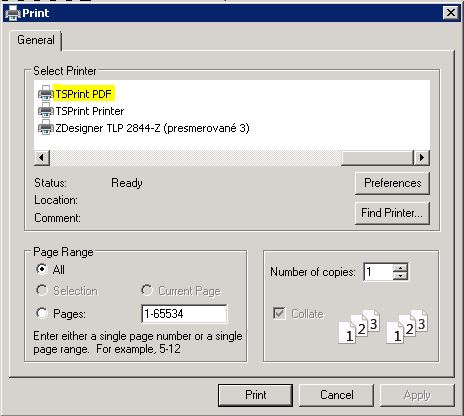464x416 pixels.
Task: Click the Pages range input field
Action: tap(184, 314)
